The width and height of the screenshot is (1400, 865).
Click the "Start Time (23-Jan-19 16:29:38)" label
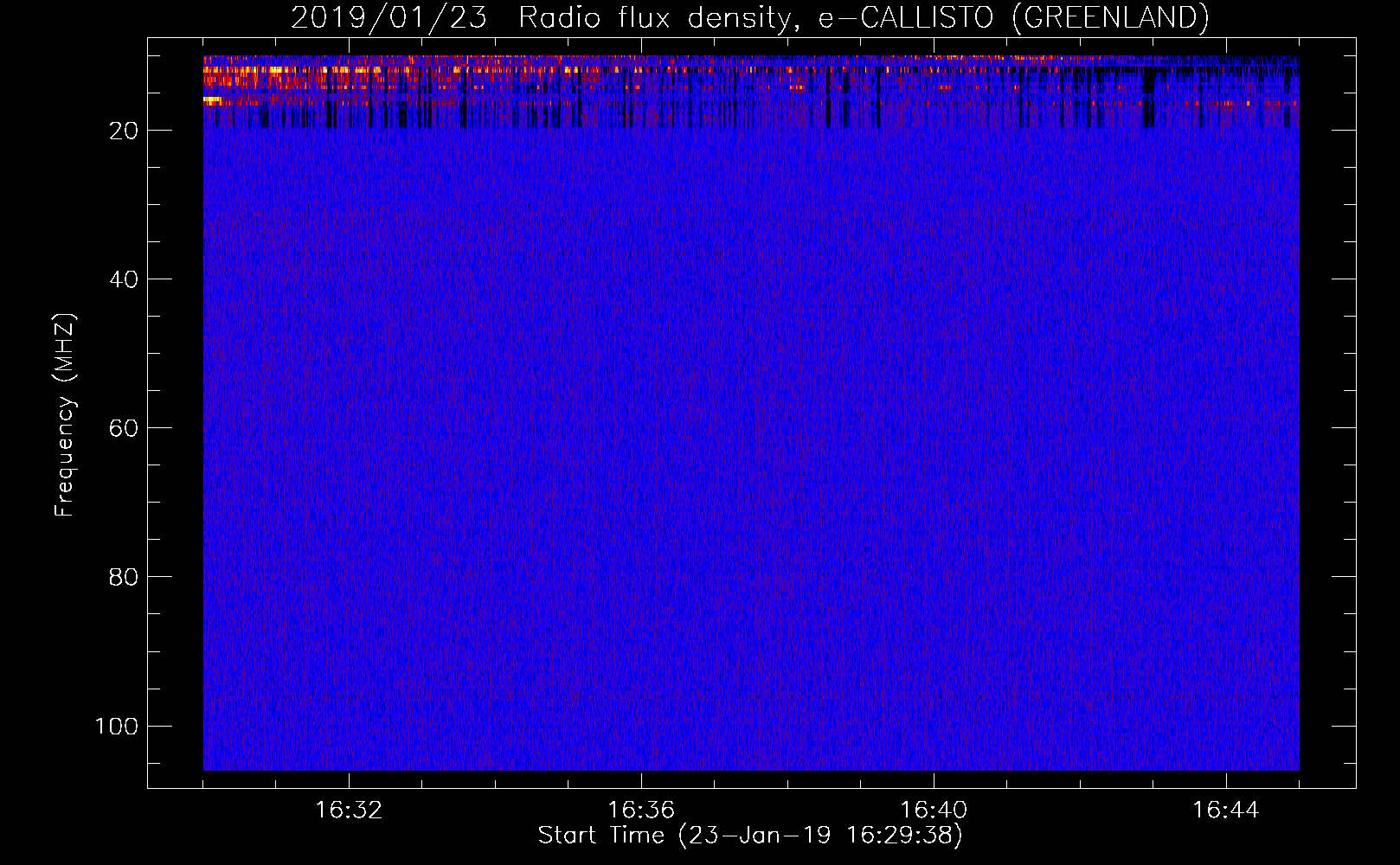click(x=750, y=836)
